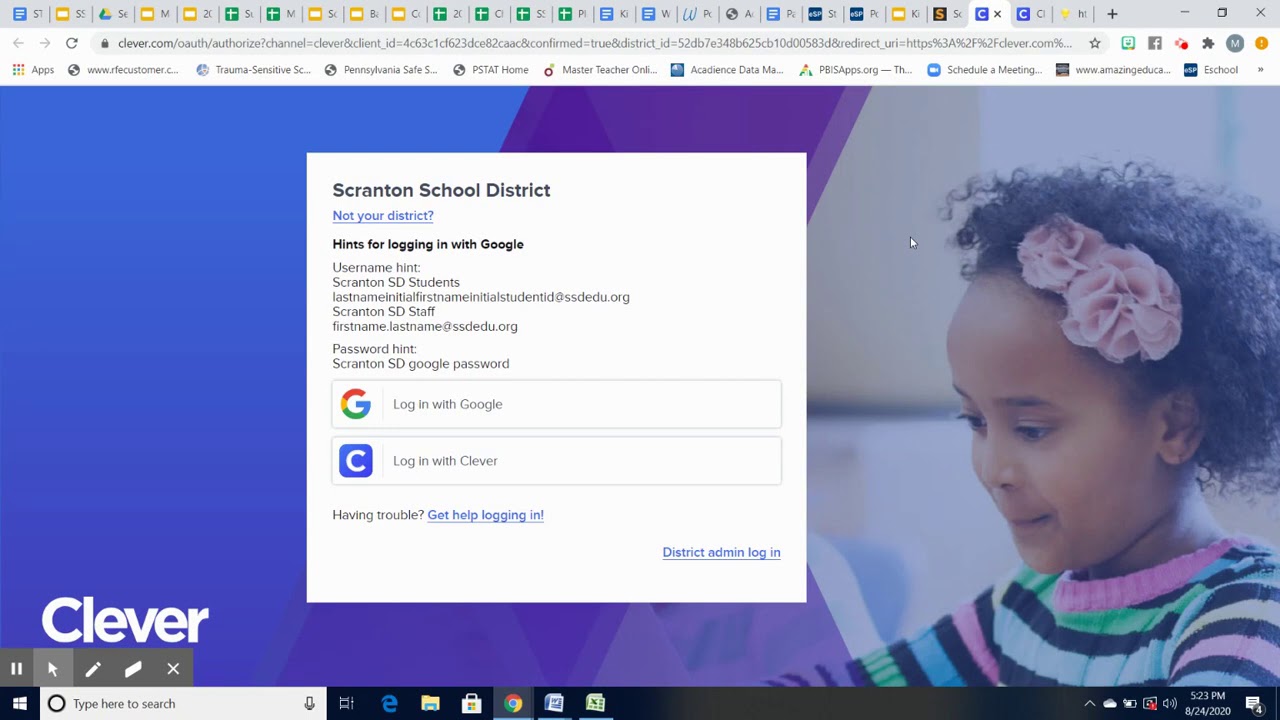Click the Log in with Google button
Screen dimensions: 1280x720
(x=556, y=404)
